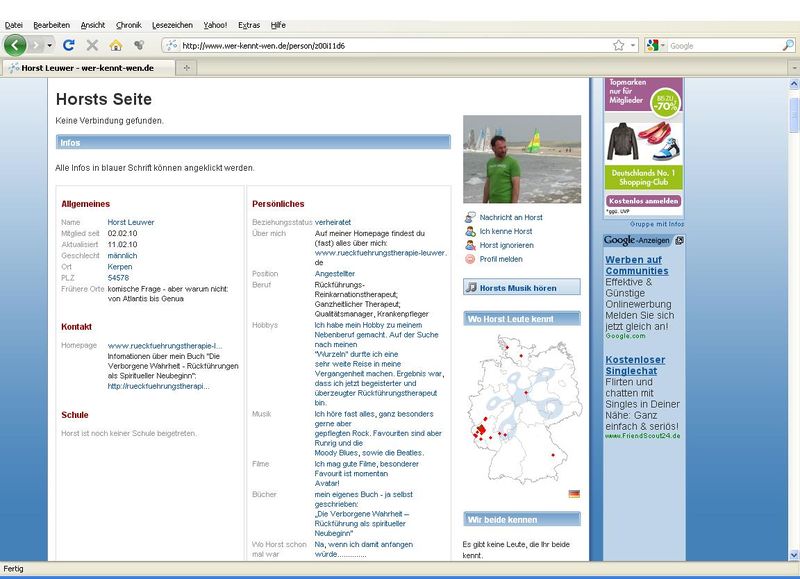
Task: Open the back-navigation history dropdown arrow
Action: [x=47, y=44]
